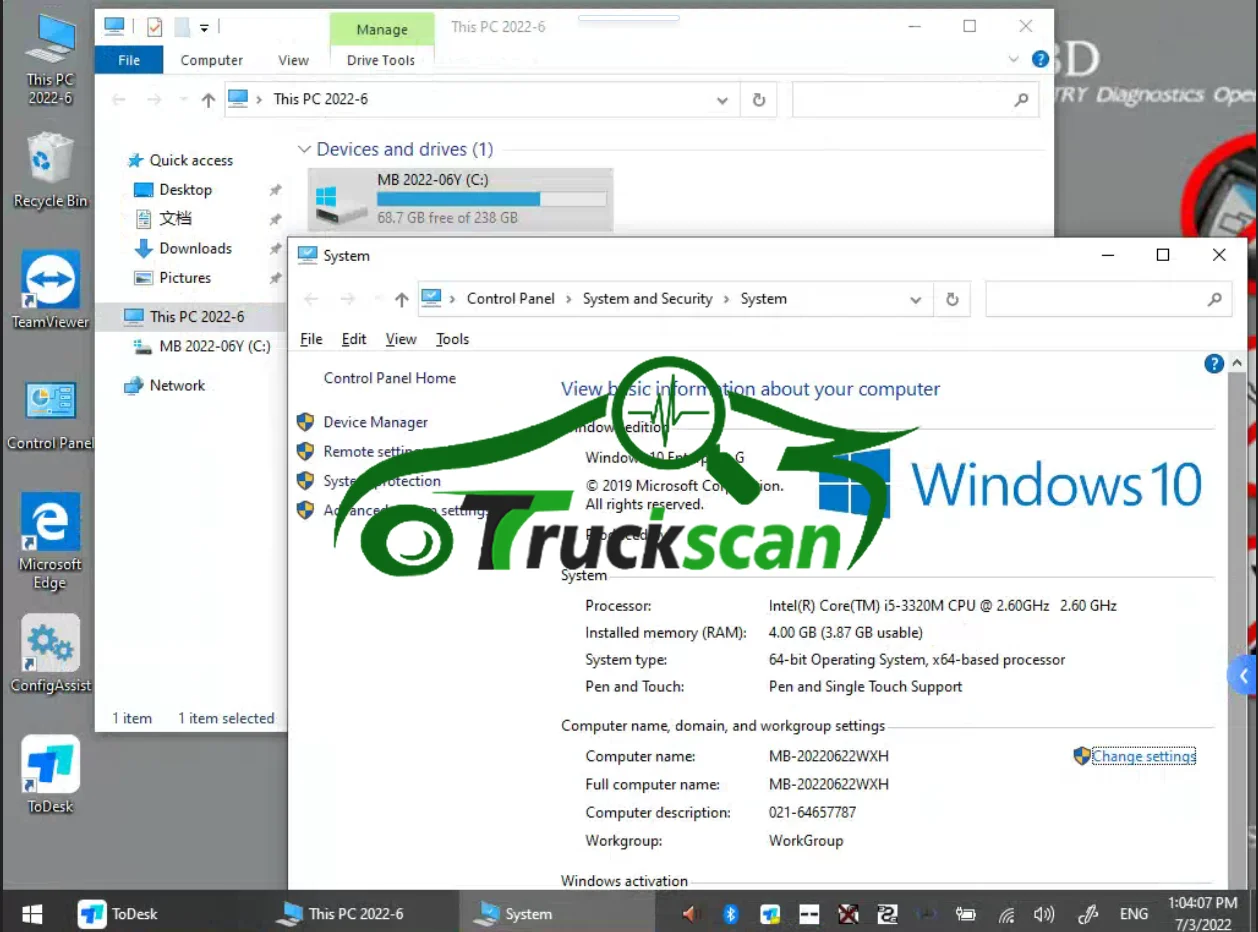Screen dimensions: 1258x932
Task: Open the Recycle Bin desktop icon
Action: click(x=50, y=170)
